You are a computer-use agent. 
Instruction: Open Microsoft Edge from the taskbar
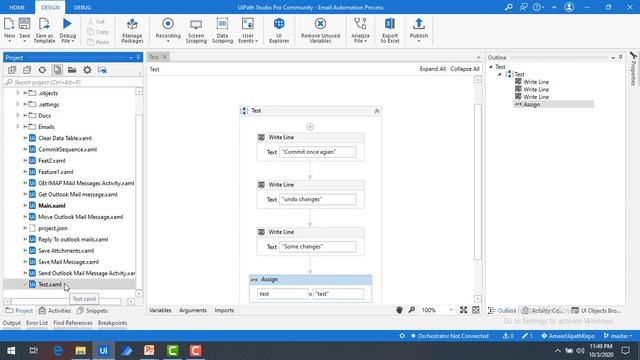[58, 351]
